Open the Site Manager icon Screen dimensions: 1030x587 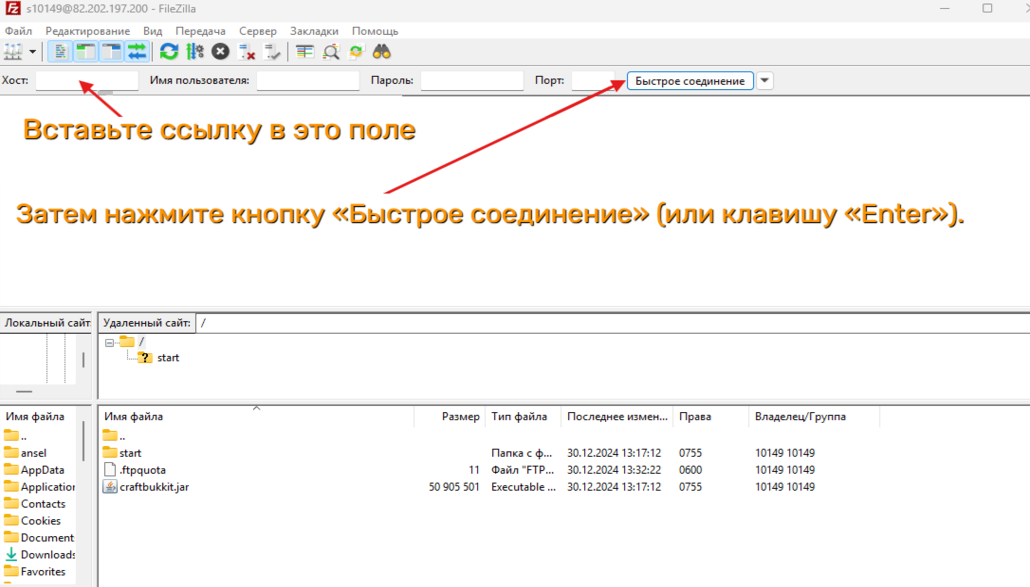pos(13,51)
